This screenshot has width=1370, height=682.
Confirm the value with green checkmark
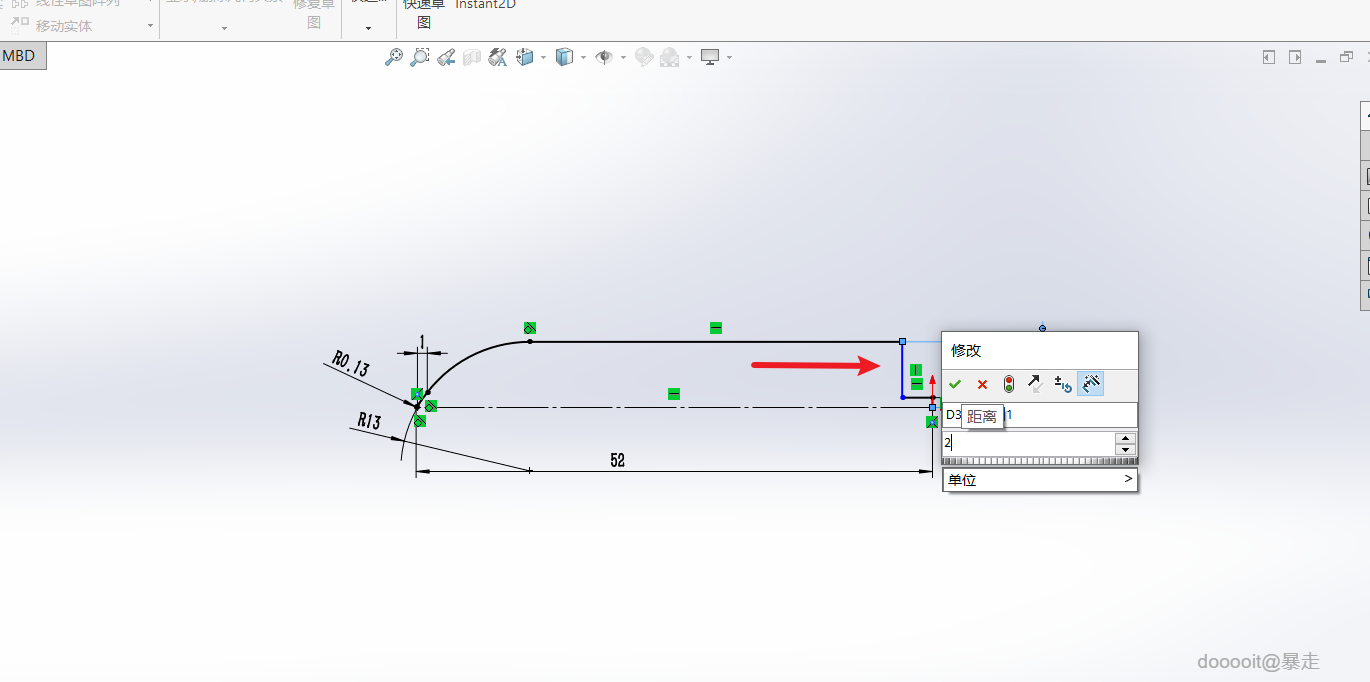tap(955, 384)
